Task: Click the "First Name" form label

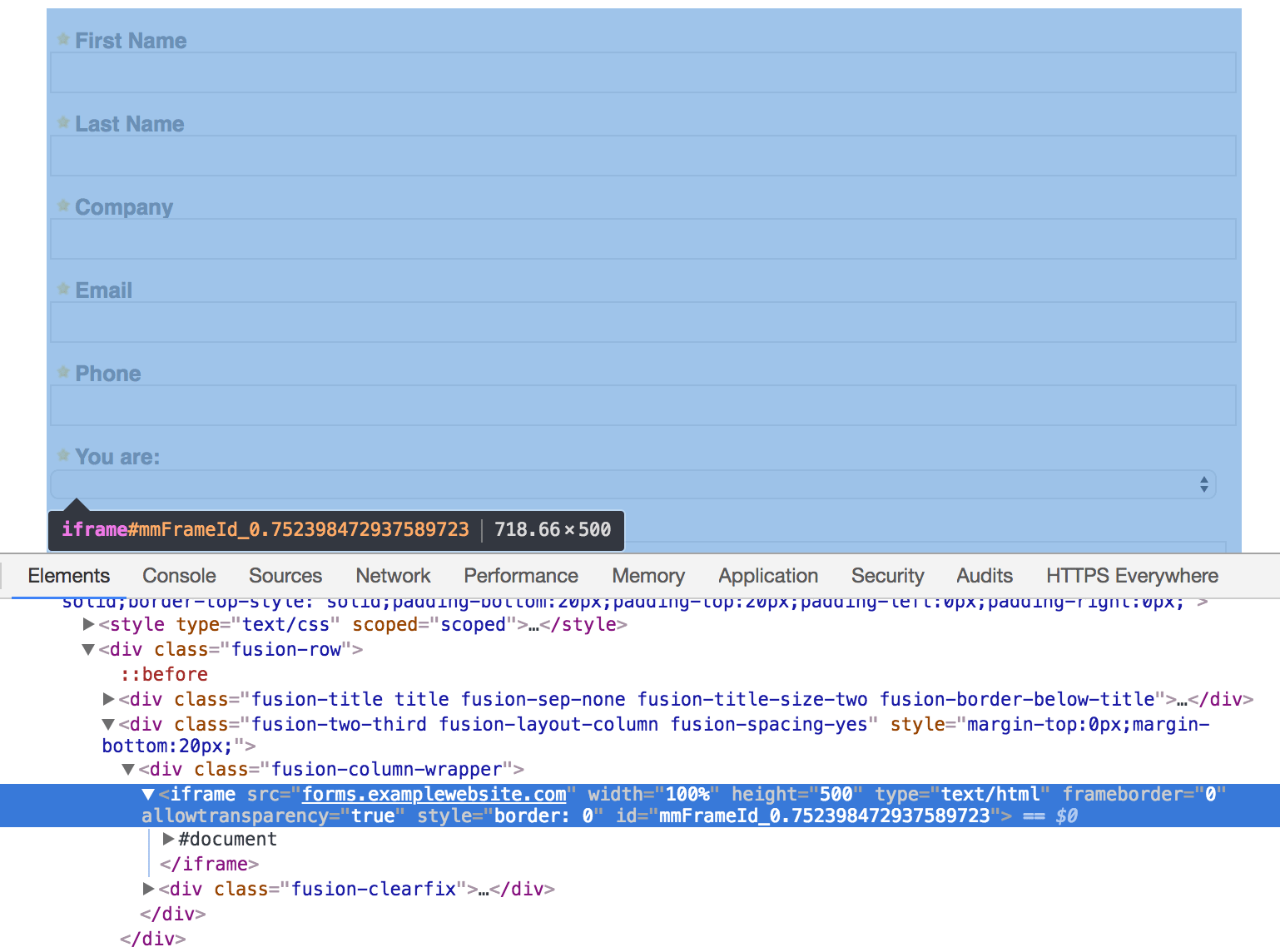Action: click(x=131, y=41)
